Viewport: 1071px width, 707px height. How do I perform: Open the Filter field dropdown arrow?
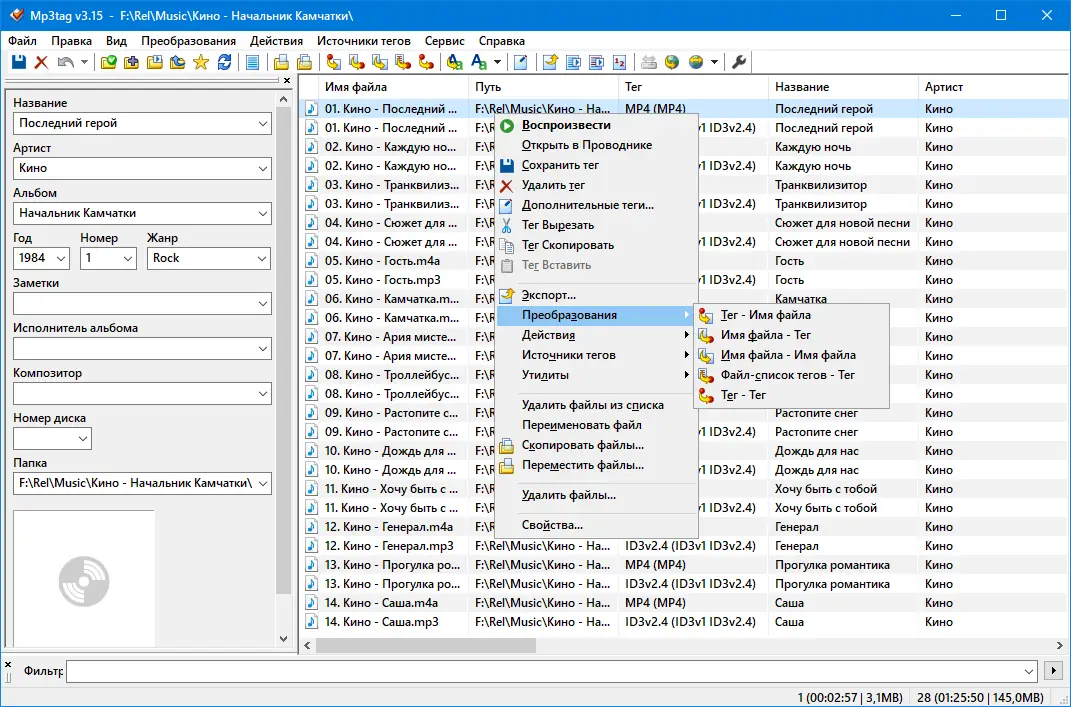pyautogui.click(x=1029, y=671)
